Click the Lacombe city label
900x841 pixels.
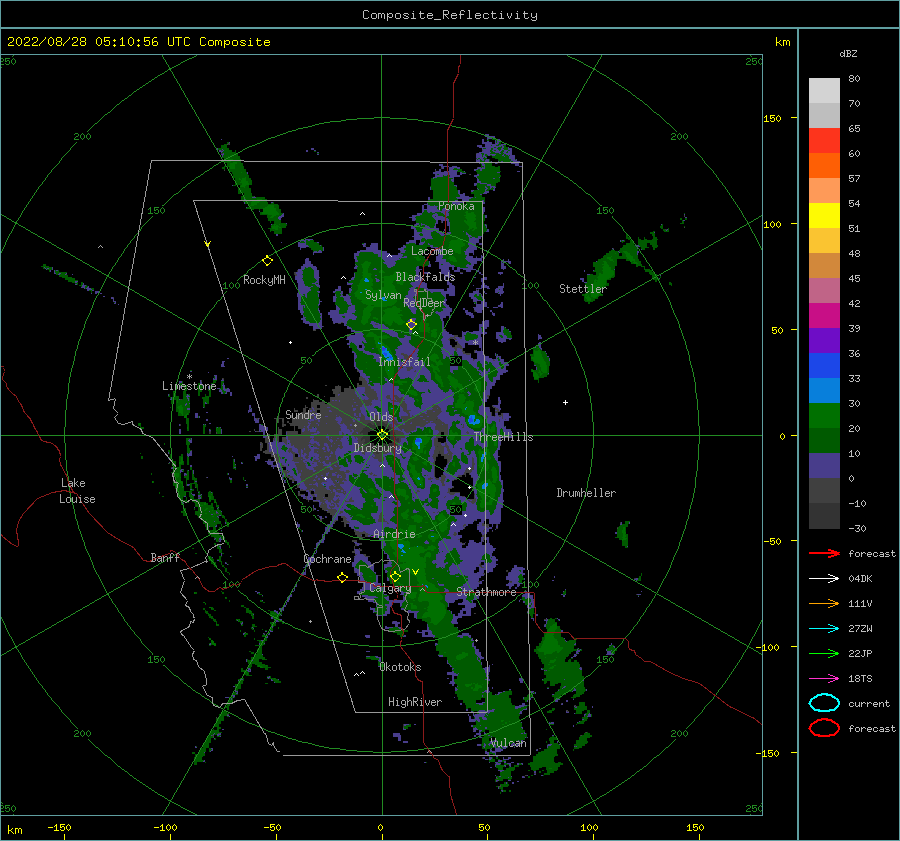click(x=432, y=251)
